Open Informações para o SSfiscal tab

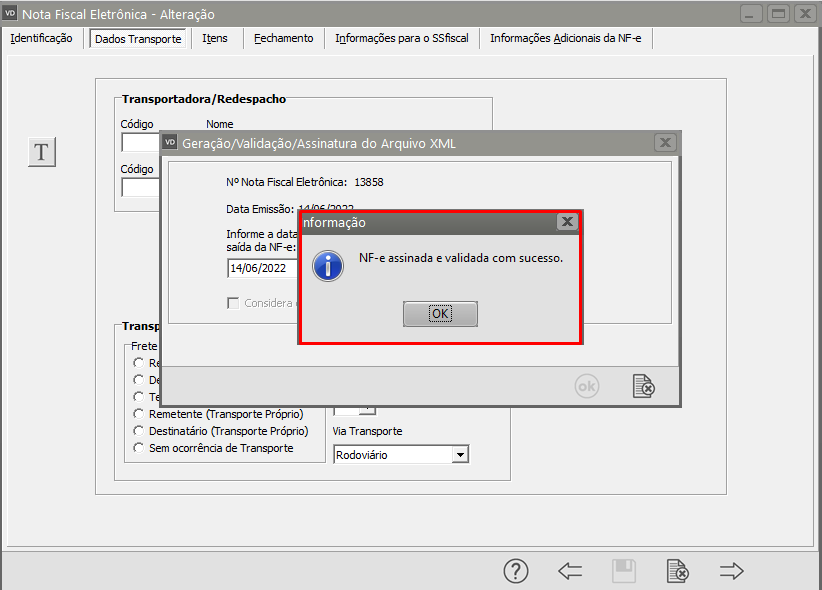click(x=403, y=39)
